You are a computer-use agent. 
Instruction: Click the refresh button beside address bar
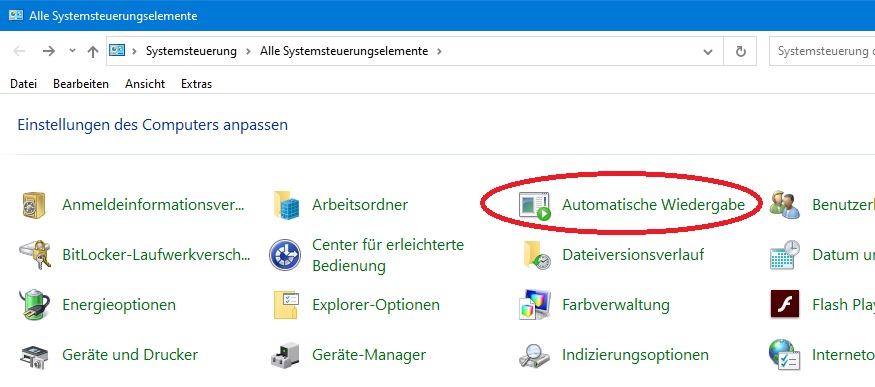click(x=741, y=51)
